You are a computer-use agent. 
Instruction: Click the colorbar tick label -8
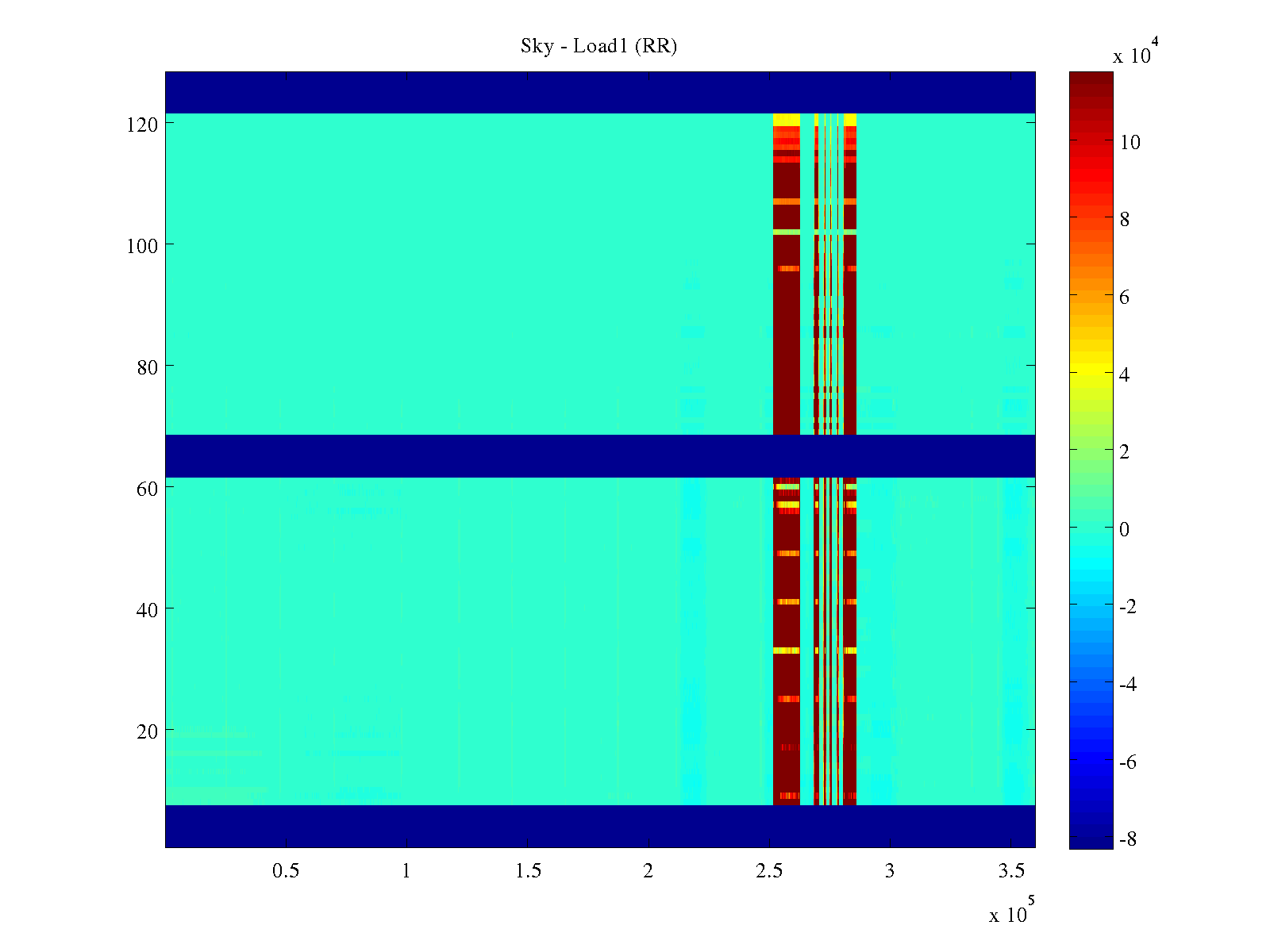click(1127, 839)
